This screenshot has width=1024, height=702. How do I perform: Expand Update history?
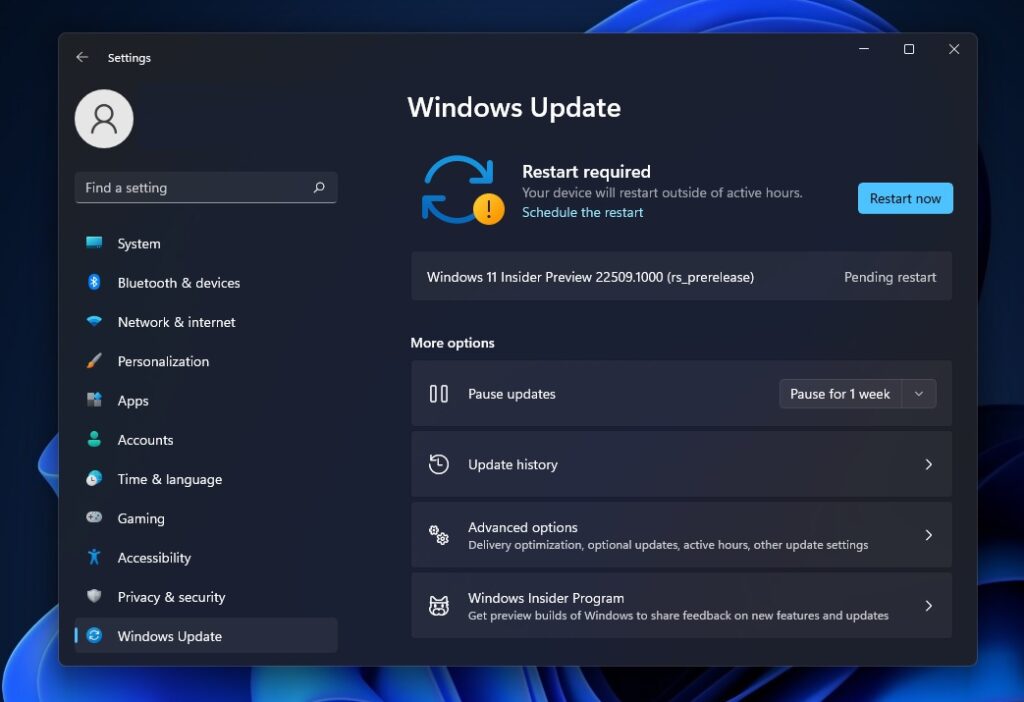(x=680, y=464)
